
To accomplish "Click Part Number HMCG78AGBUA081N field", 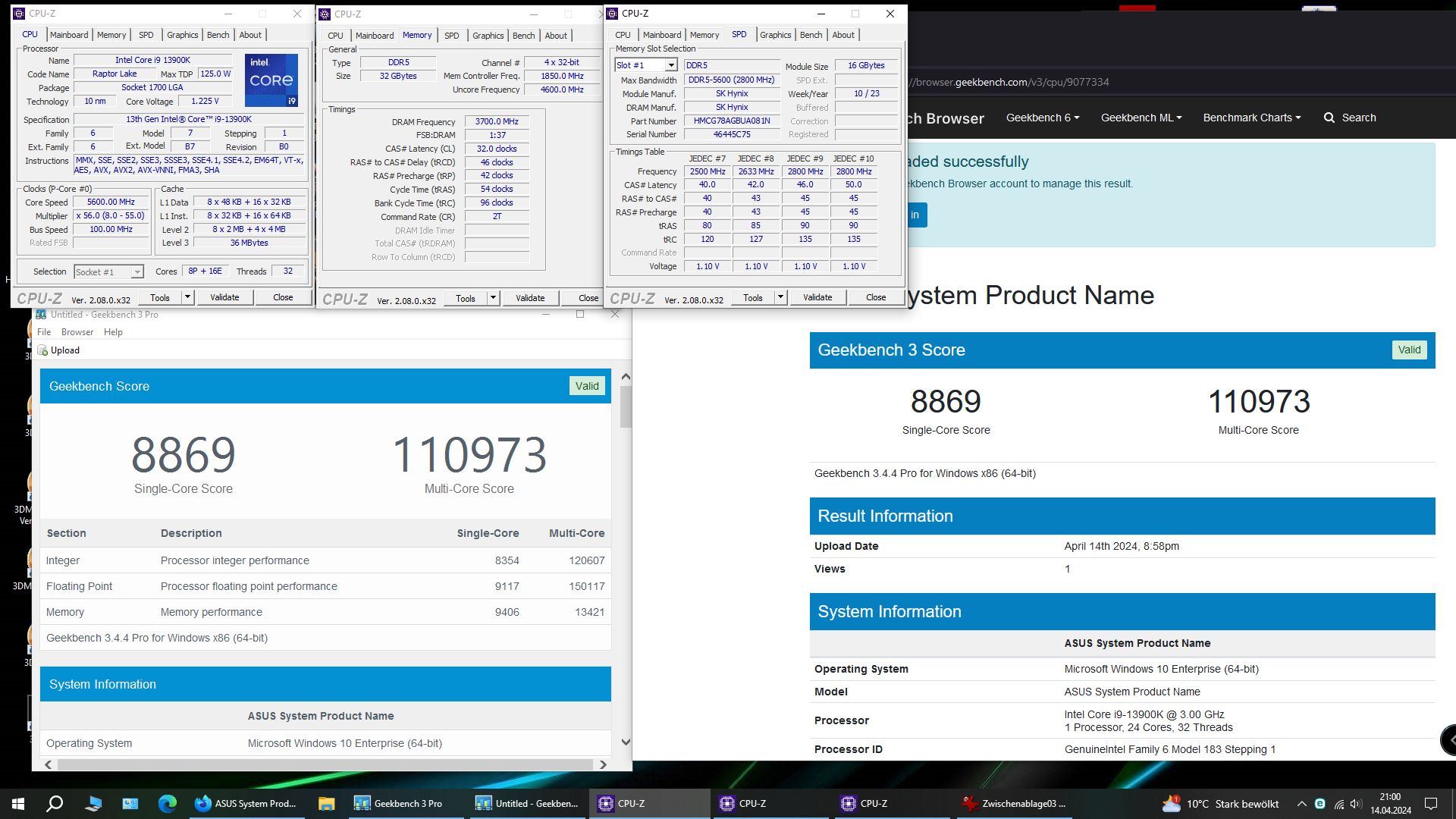I will (x=732, y=121).
